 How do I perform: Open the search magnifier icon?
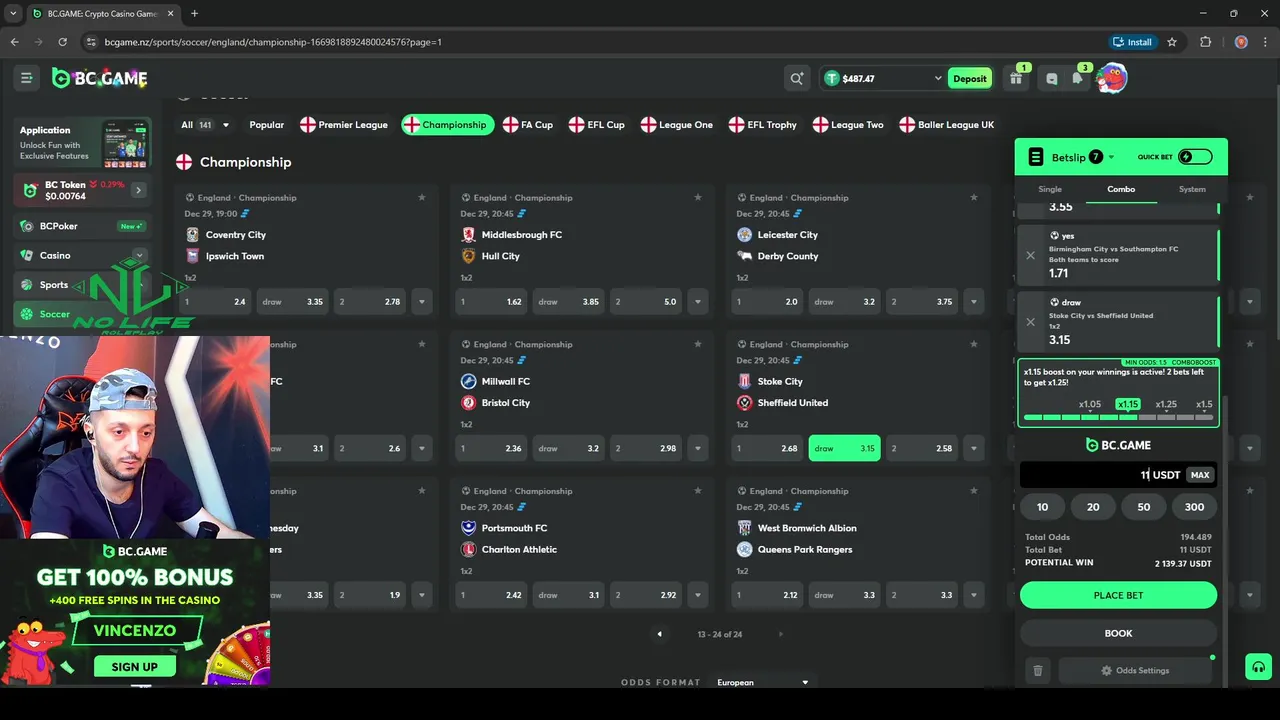pyautogui.click(x=797, y=78)
